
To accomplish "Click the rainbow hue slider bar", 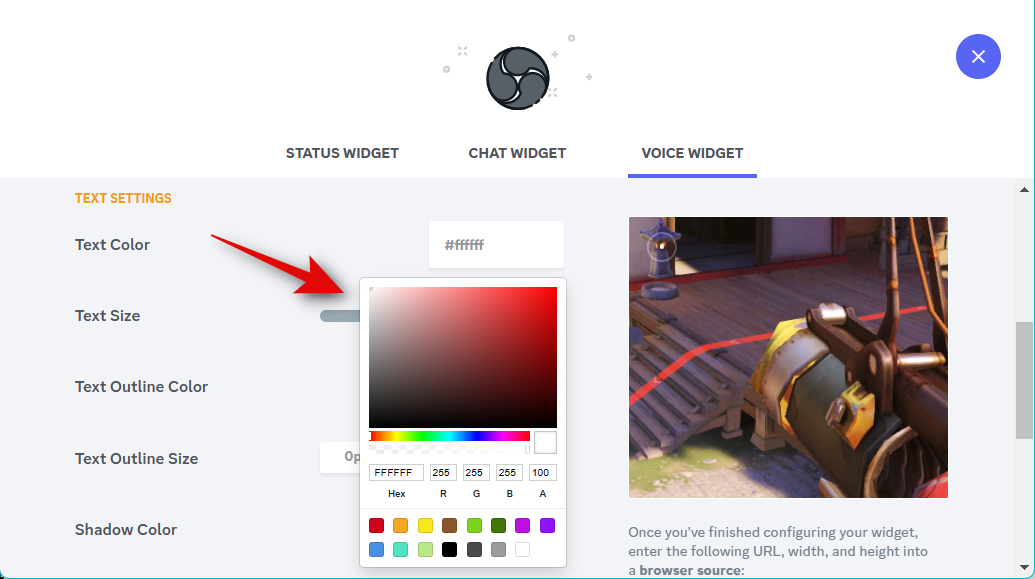I will (450, 436).
